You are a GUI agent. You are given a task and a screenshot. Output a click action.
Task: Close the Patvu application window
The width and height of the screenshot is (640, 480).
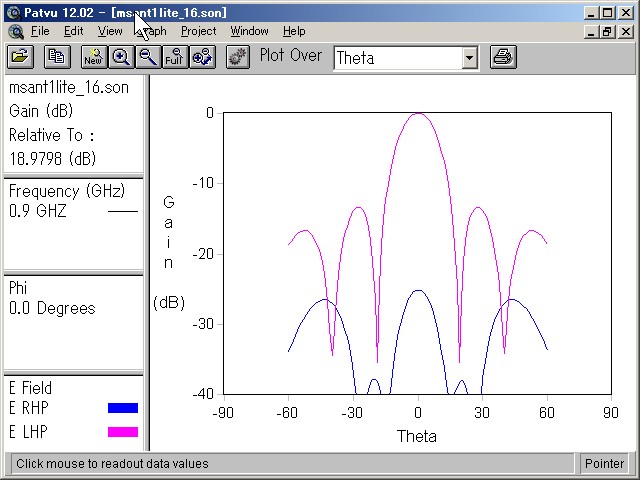[x=626, y=13]
